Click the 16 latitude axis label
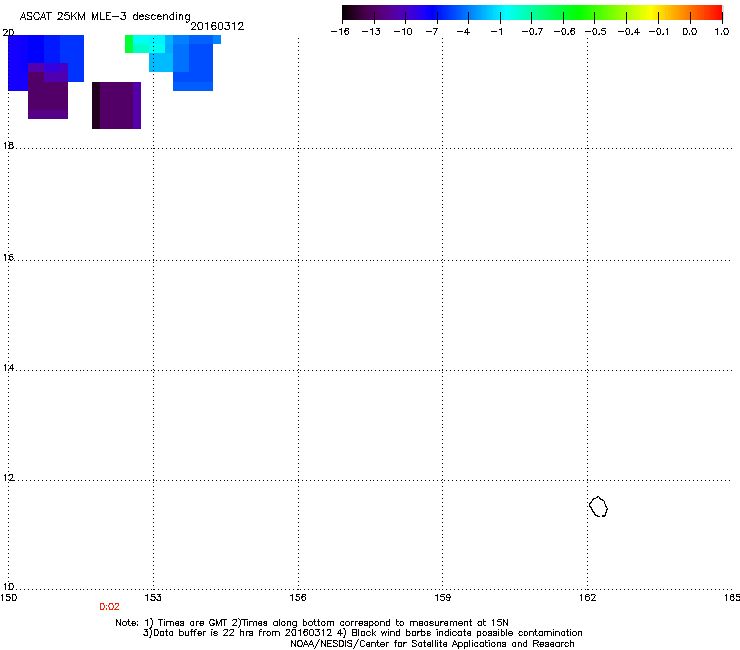 8,258
